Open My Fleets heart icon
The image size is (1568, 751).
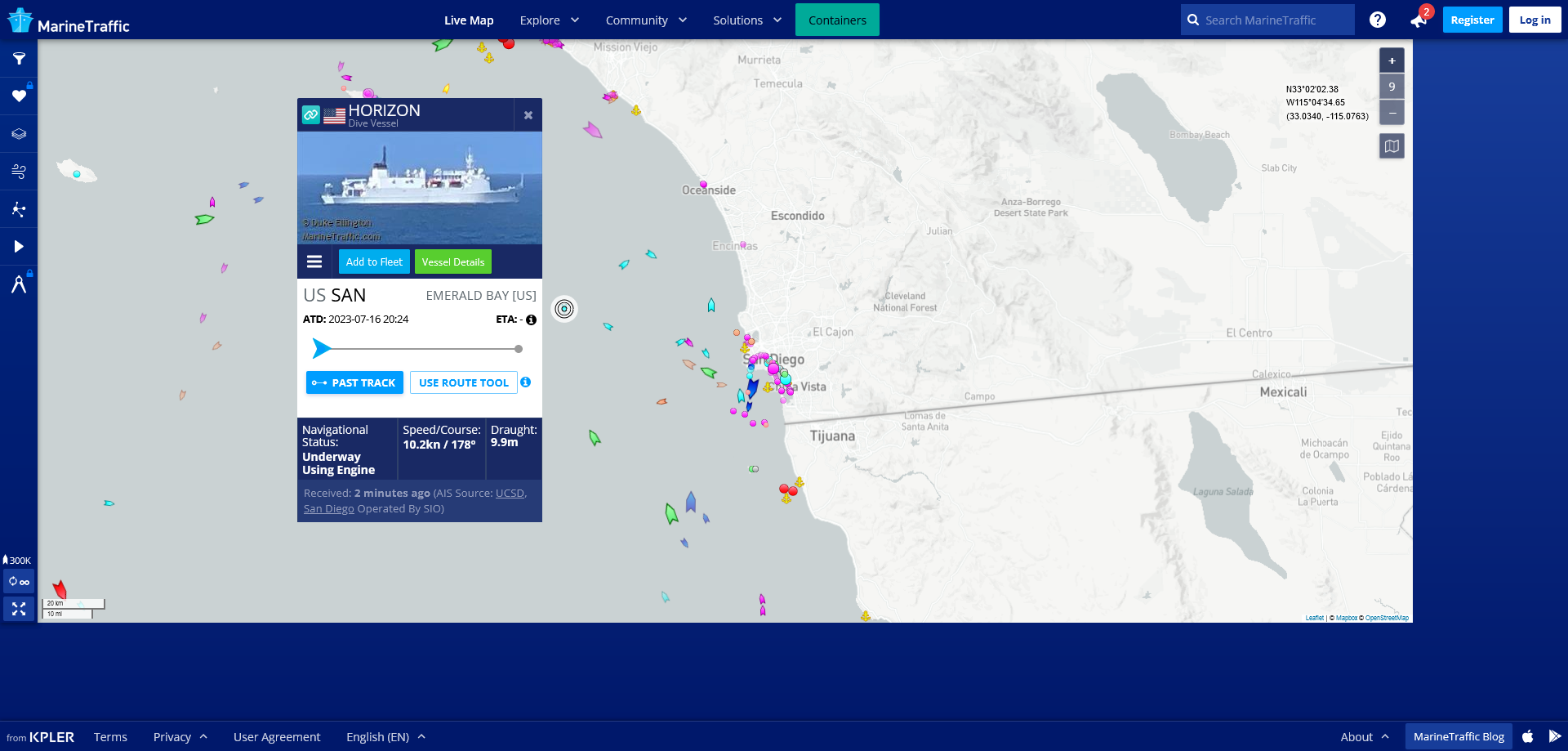tap(19, 96)
